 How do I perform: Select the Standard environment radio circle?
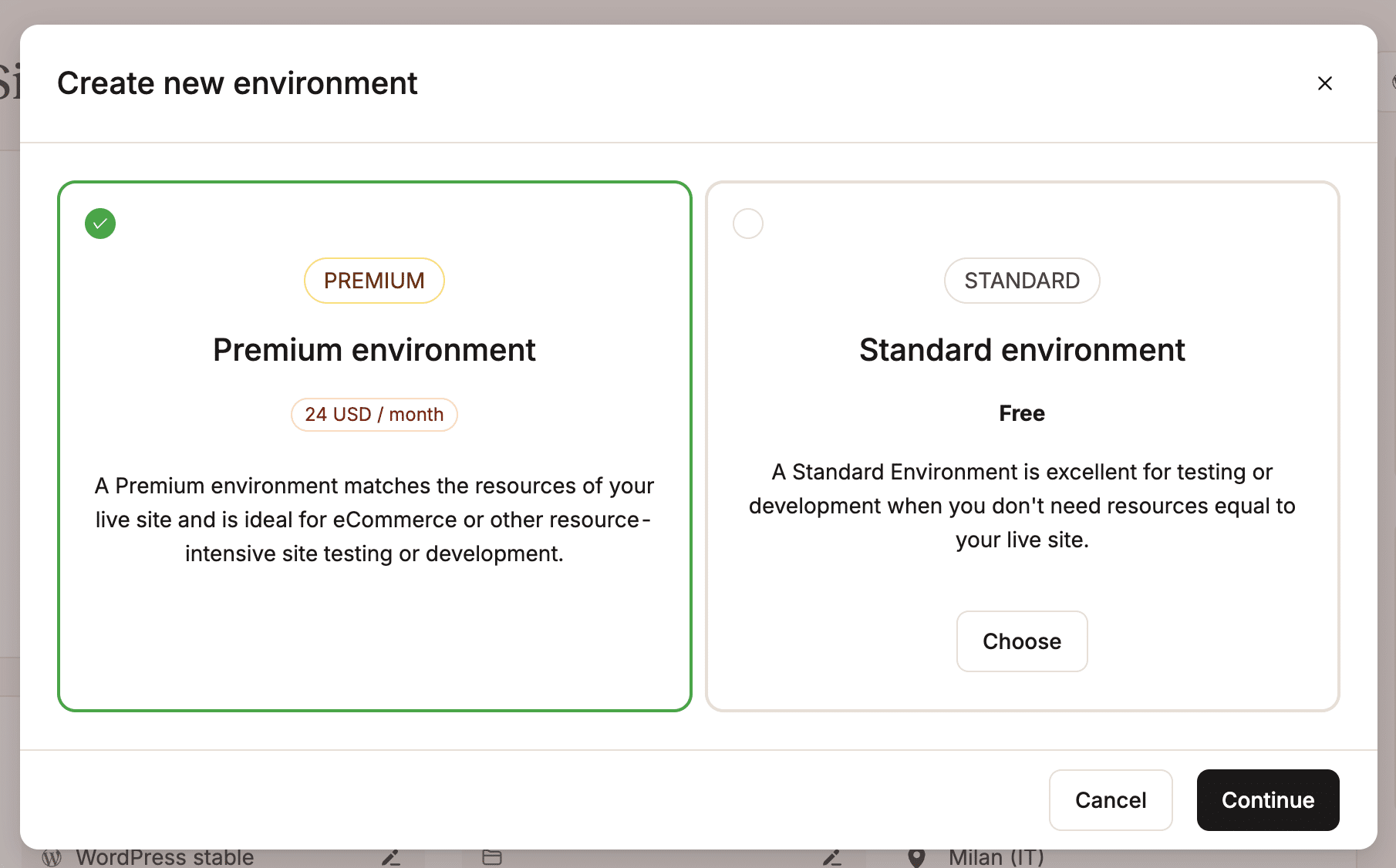[x=747, y=224]
